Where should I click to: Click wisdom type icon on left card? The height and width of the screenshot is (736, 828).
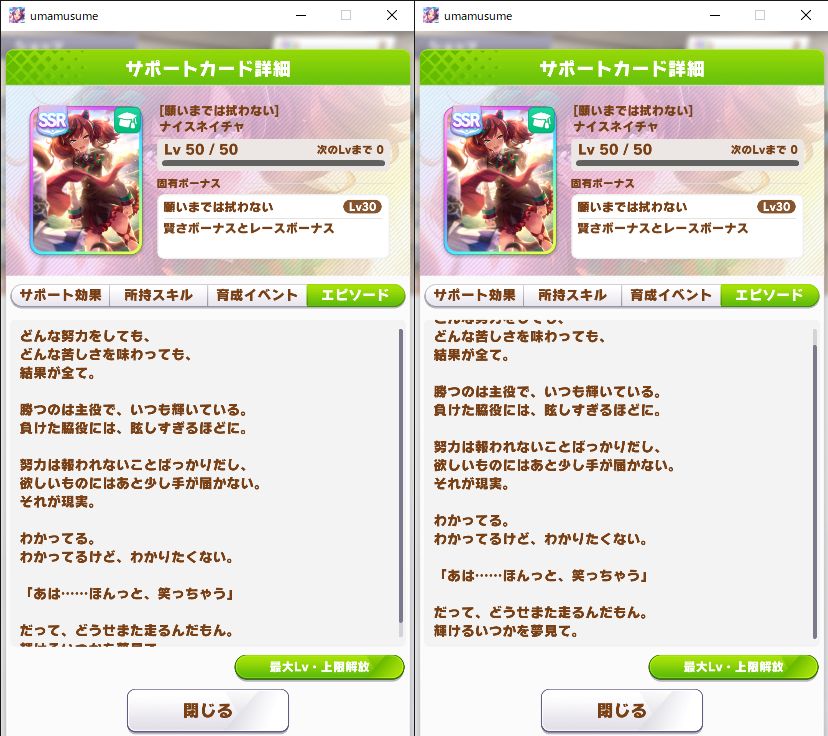tap(127, 120)
